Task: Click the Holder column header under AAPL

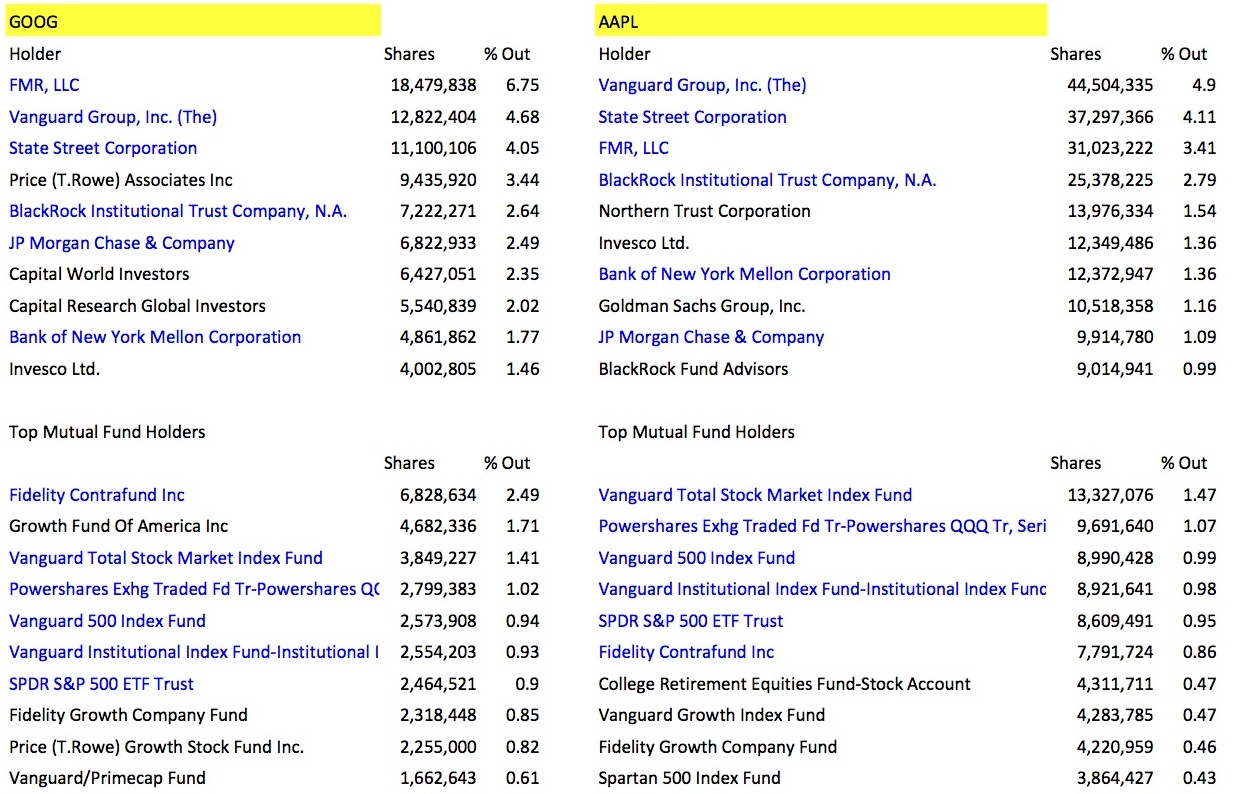Action: click(624, 54)
